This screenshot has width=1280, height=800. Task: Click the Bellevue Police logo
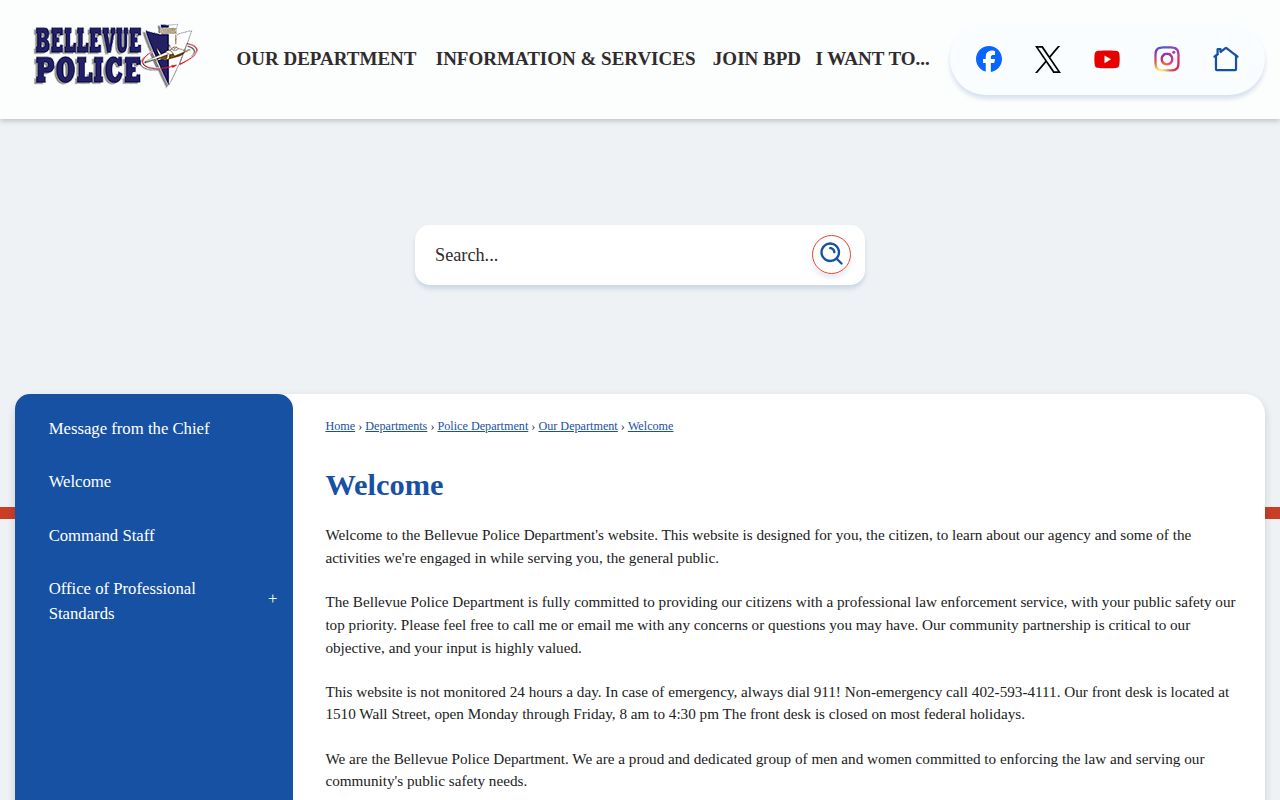(x=115, y=56)
